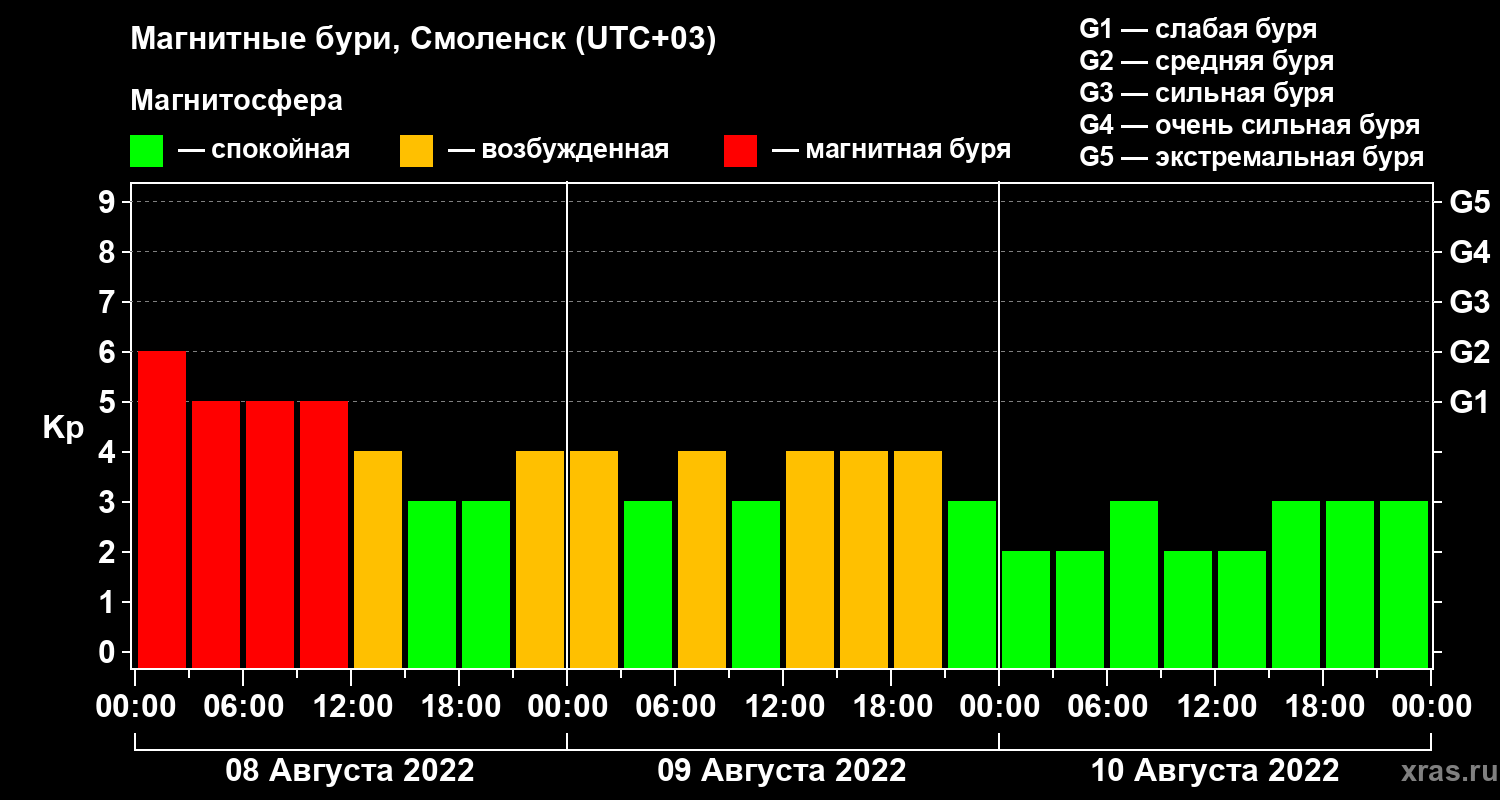
Task: Click the 06:00 time label for 09 Августа
Action: (675, 707)
